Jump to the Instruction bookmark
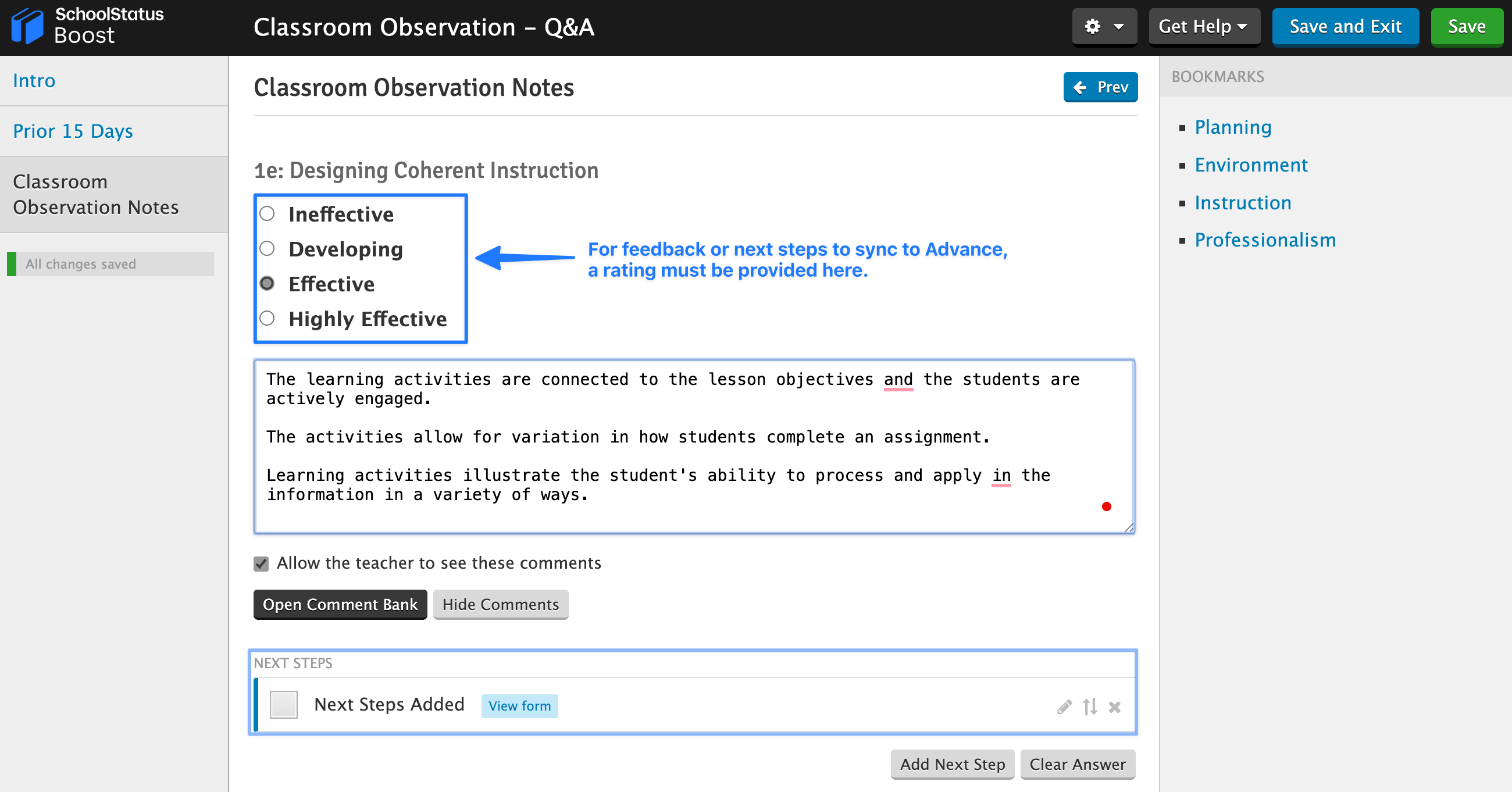The width and height of the screenshot is (1512, 792). click(x=1243, y=202)
